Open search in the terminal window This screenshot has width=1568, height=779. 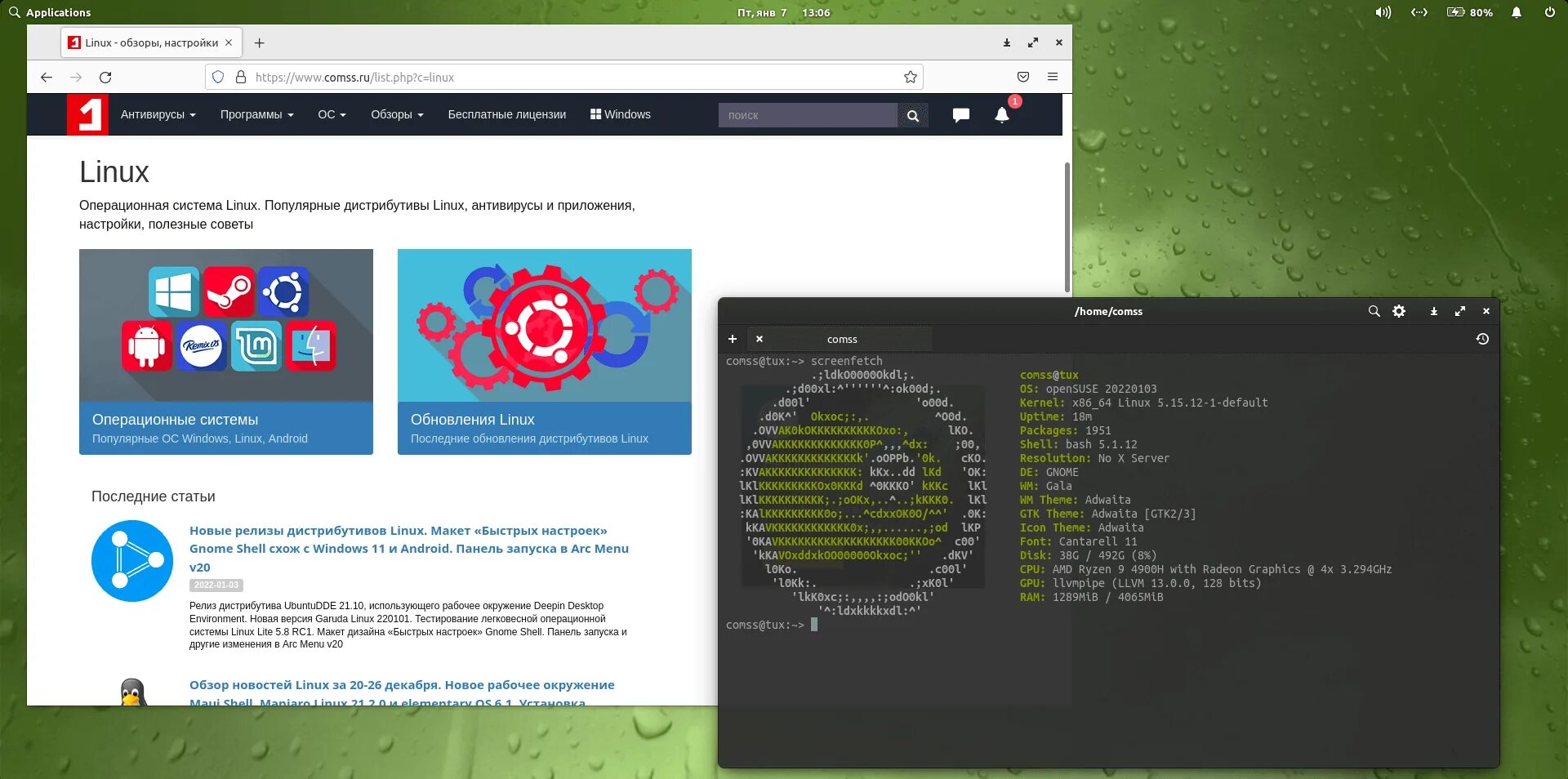tap(1374, 311)
